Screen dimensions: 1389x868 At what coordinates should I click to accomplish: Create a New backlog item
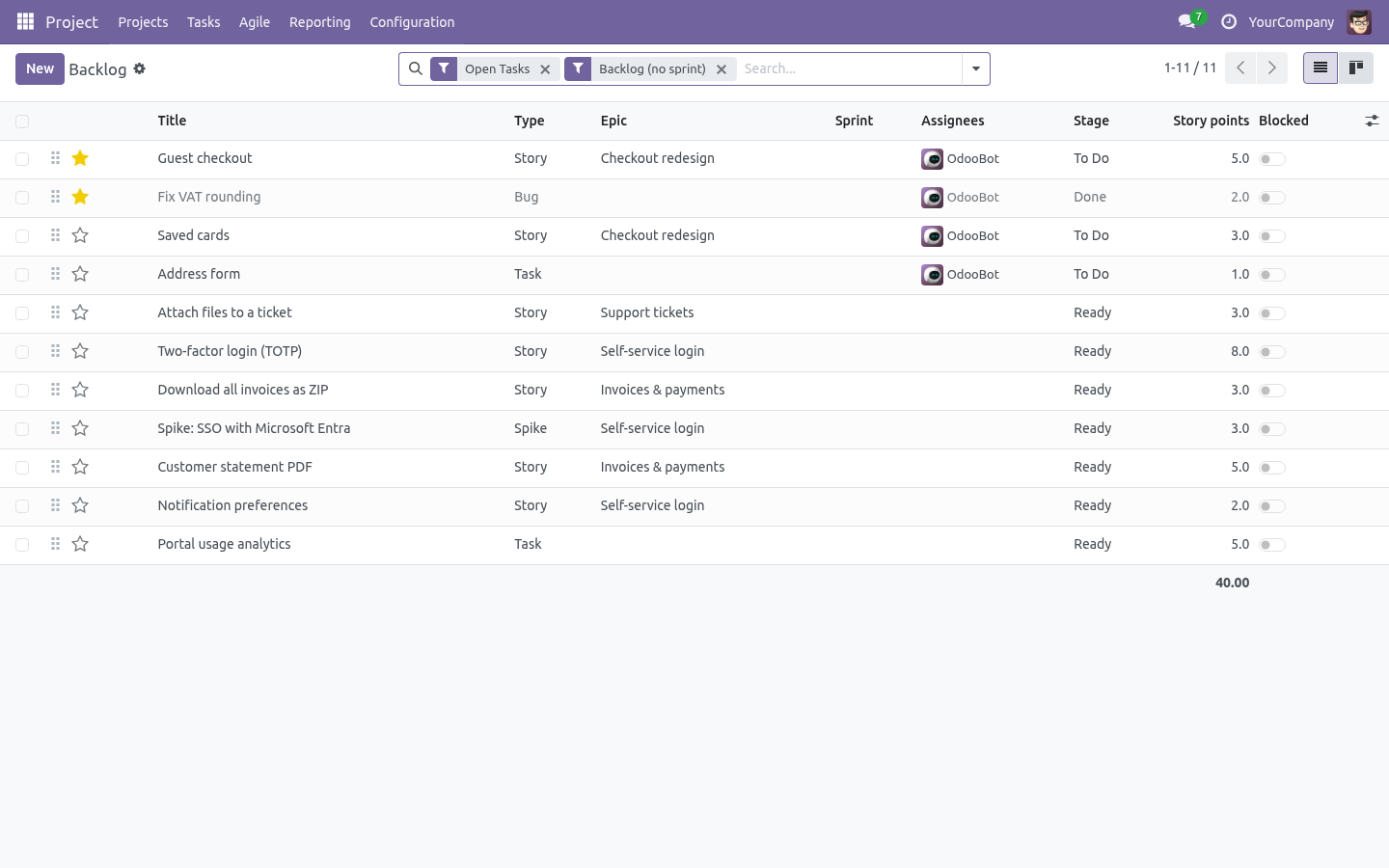[x=40, y=68]
